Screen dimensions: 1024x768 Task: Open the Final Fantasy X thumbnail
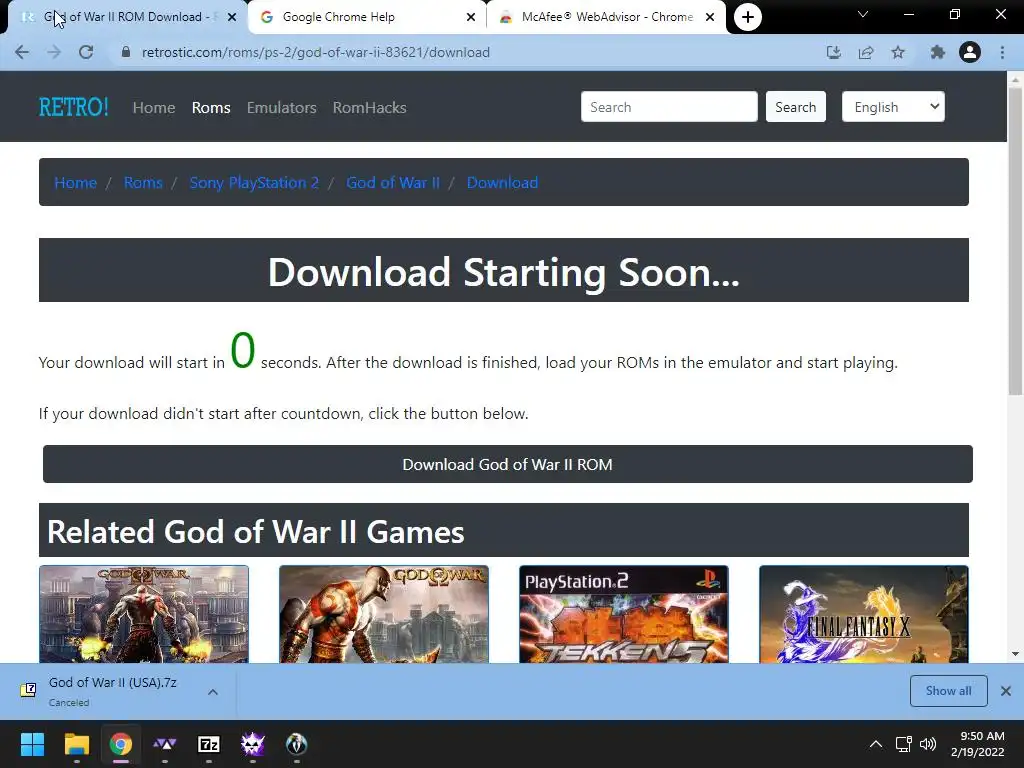pyautogui.click(x=863, y=615)
